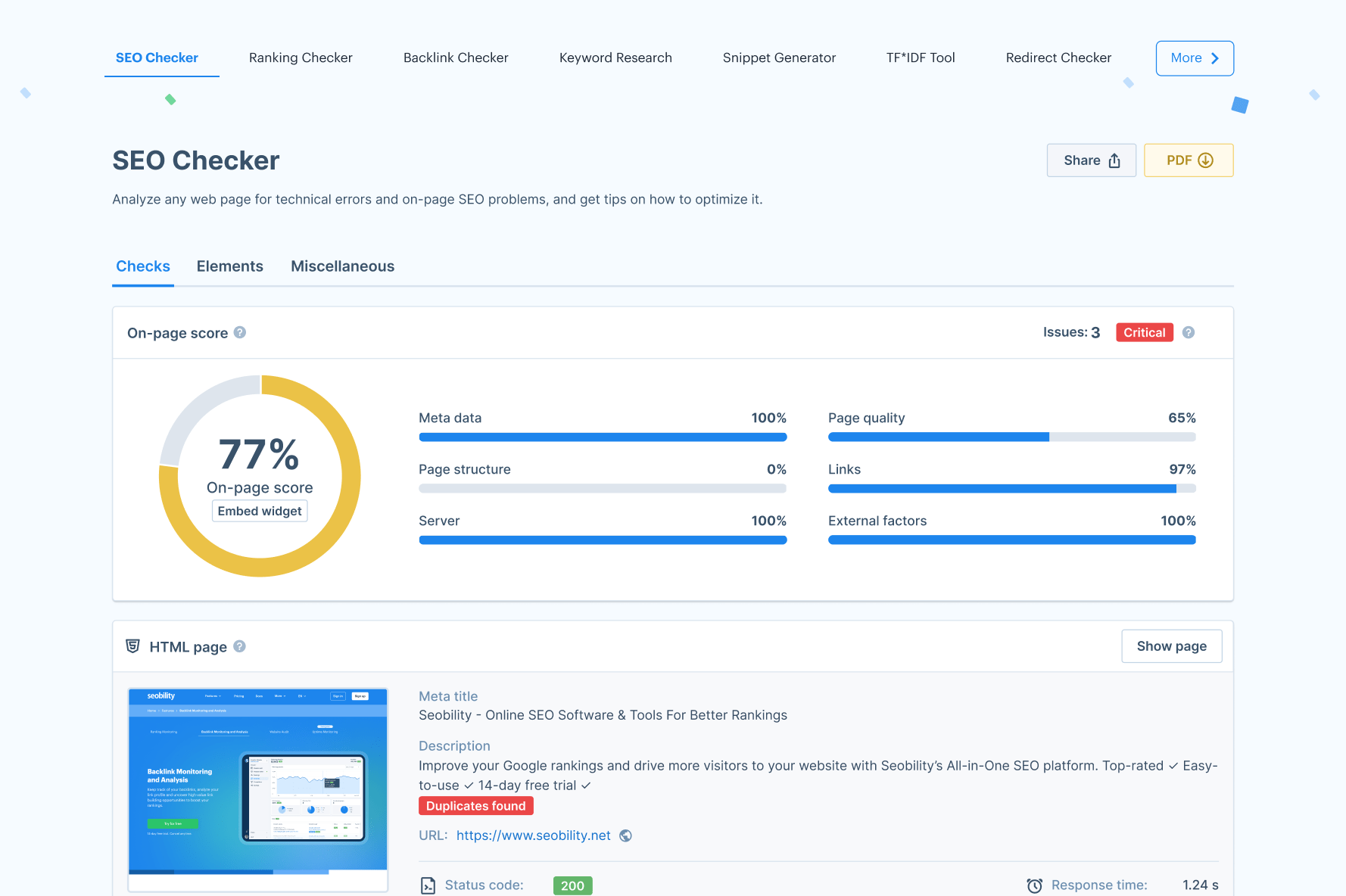
Task: Switch to the Elements tab
Action: [x=229, y=266]
